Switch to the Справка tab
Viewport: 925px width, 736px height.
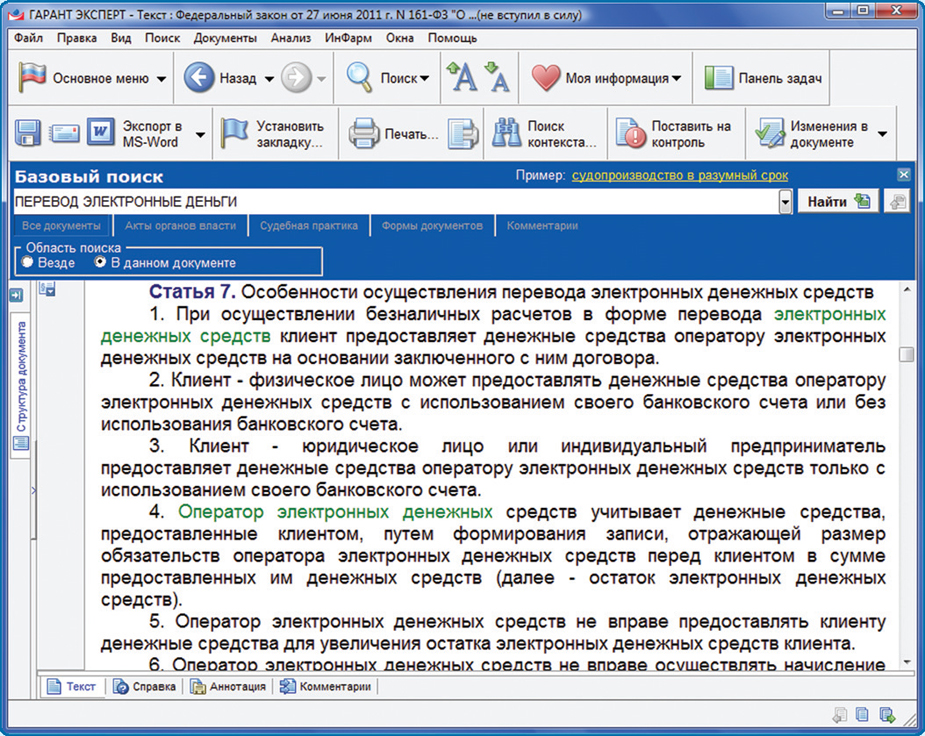coord(146,687)
